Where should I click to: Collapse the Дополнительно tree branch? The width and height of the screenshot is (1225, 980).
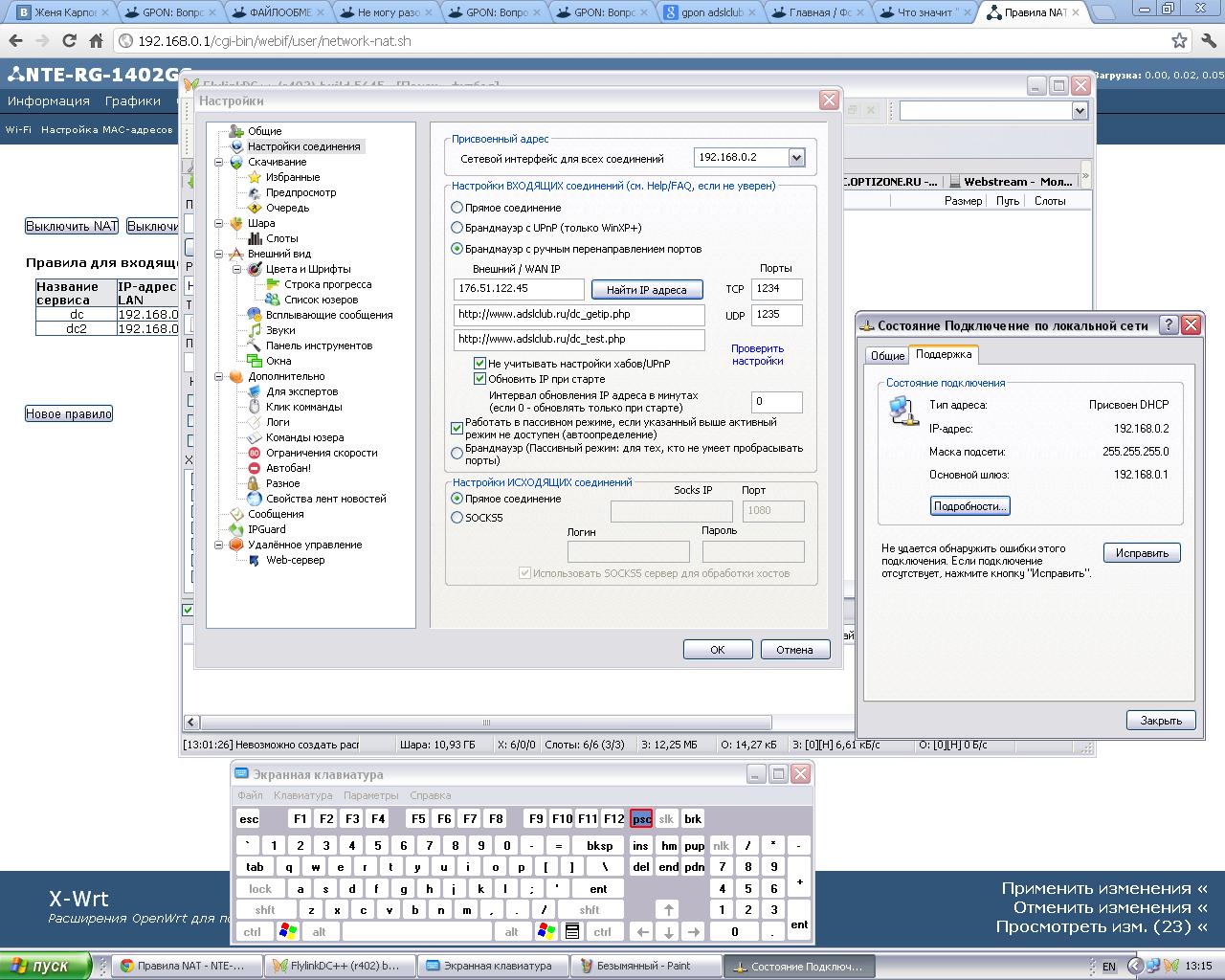point(219,376)
